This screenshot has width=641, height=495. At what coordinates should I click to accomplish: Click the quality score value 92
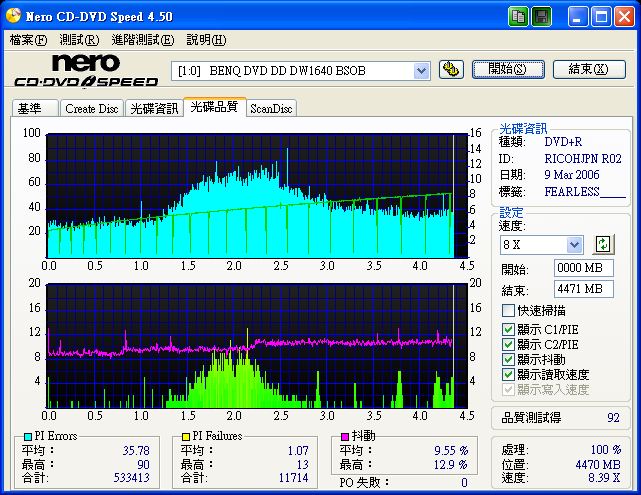[613, 418]
